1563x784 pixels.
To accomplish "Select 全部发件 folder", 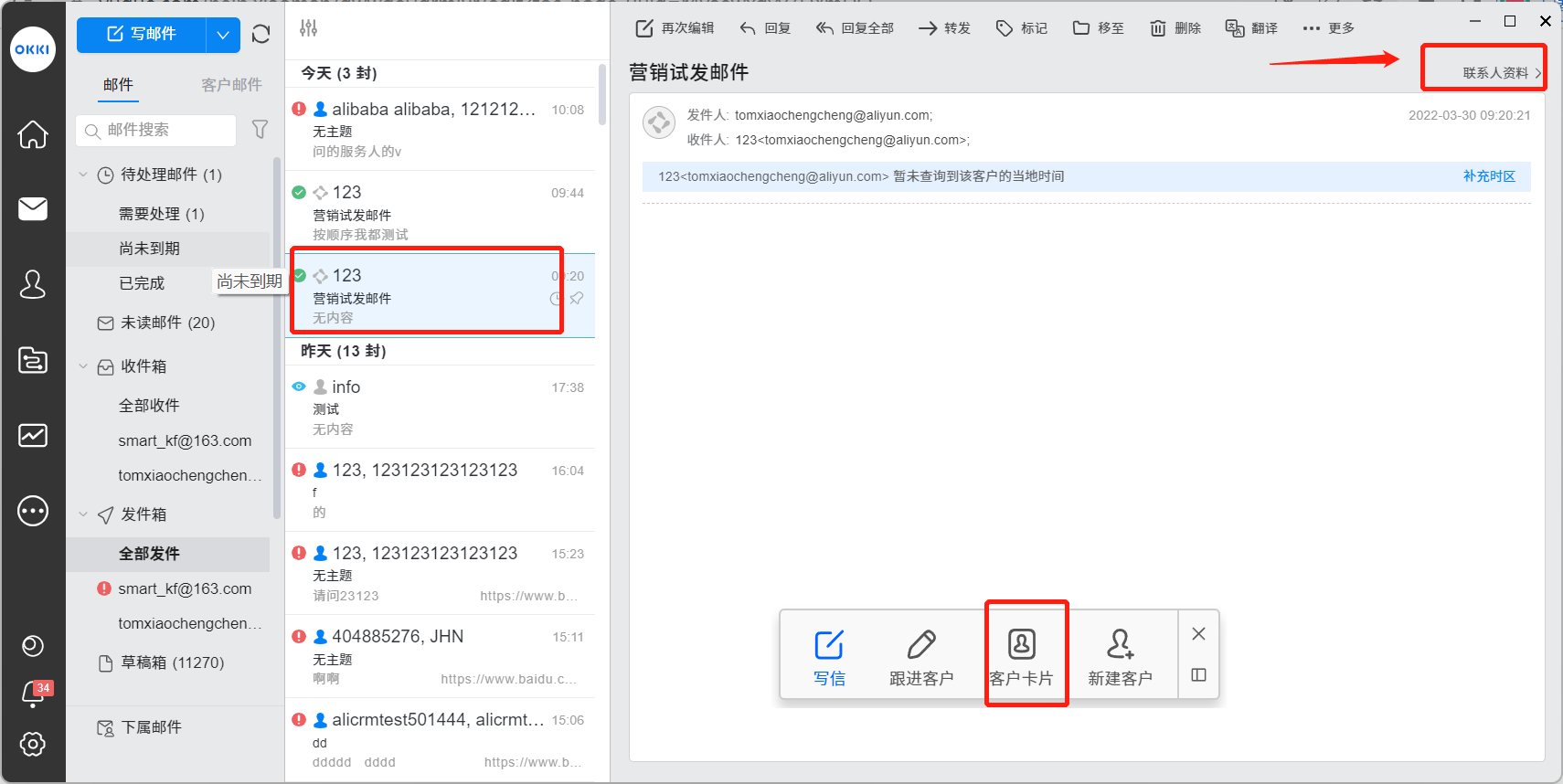I will 168,554.
